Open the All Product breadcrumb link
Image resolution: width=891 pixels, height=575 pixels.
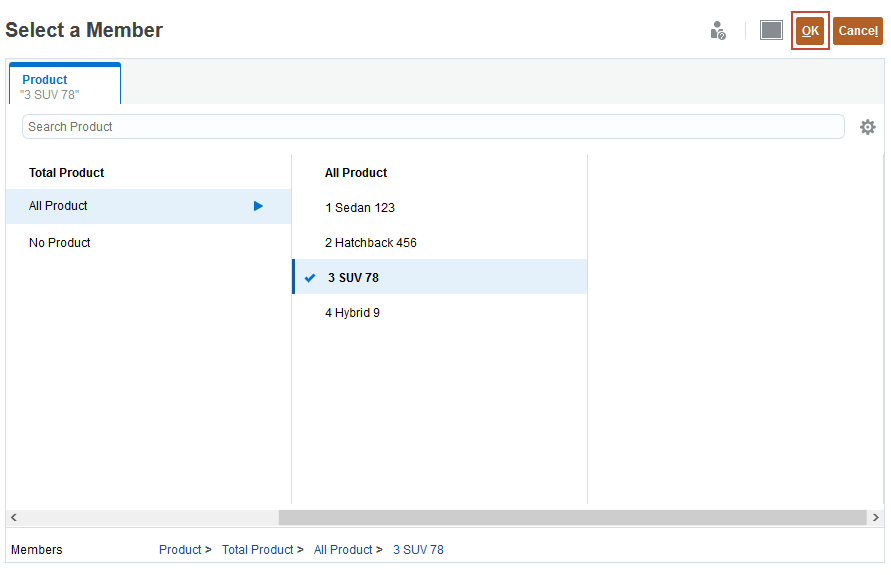tap(343, 550)
